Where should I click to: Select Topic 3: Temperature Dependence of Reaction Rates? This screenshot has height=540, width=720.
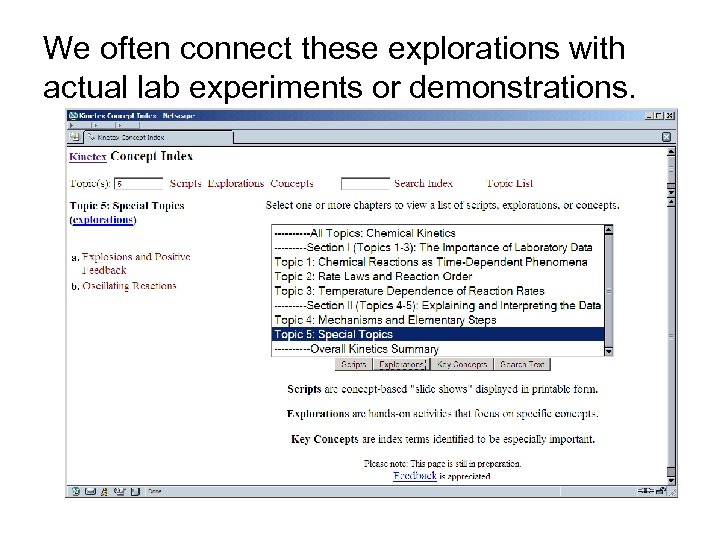click(438, 291)
